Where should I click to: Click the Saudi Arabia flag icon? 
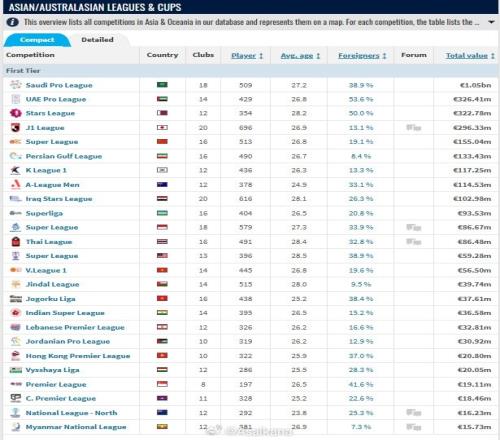[x=162, y=85]
